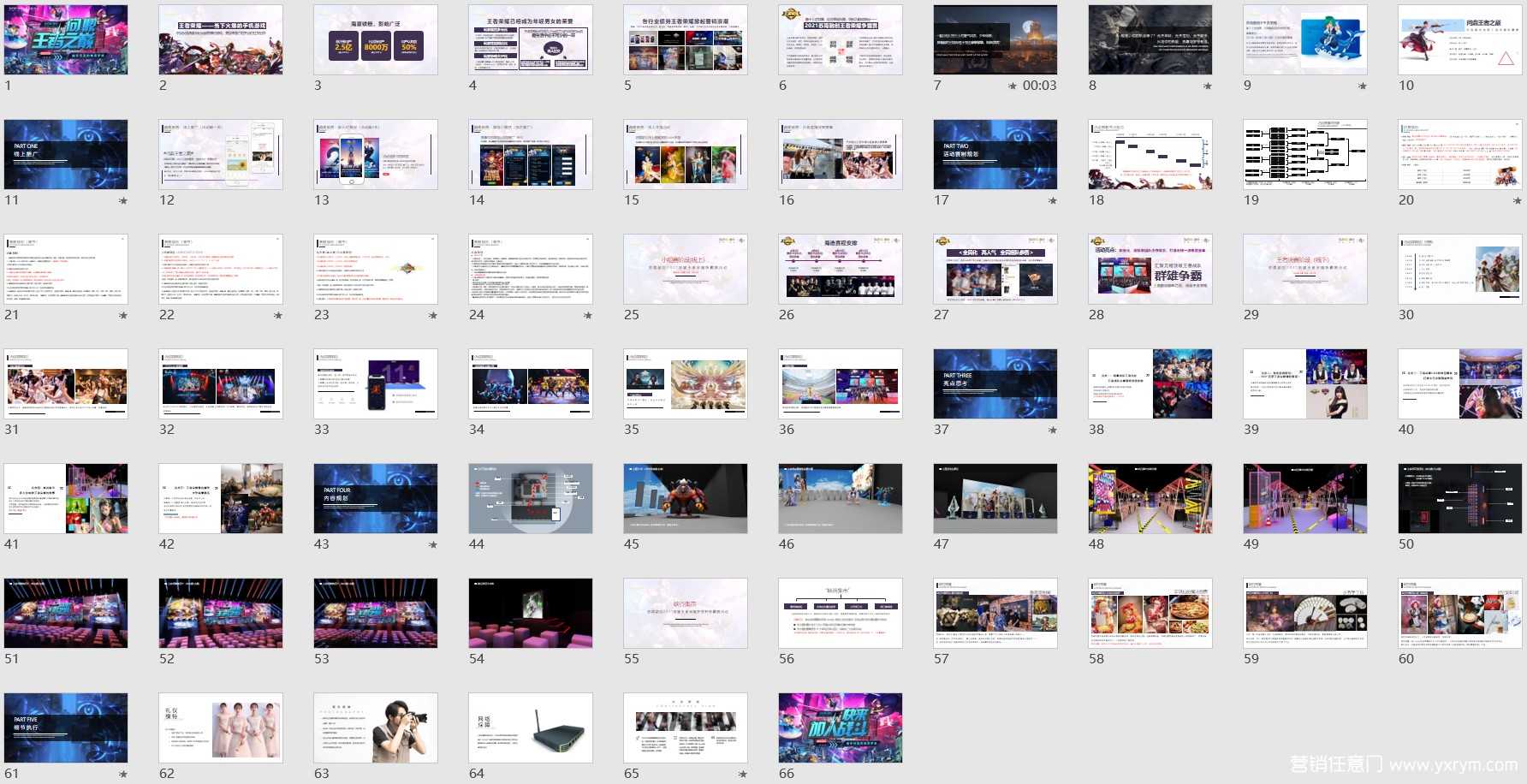Click the transition star icon under slide 61
Screen dimensions: 1527x784
click(x=123, y=775)
